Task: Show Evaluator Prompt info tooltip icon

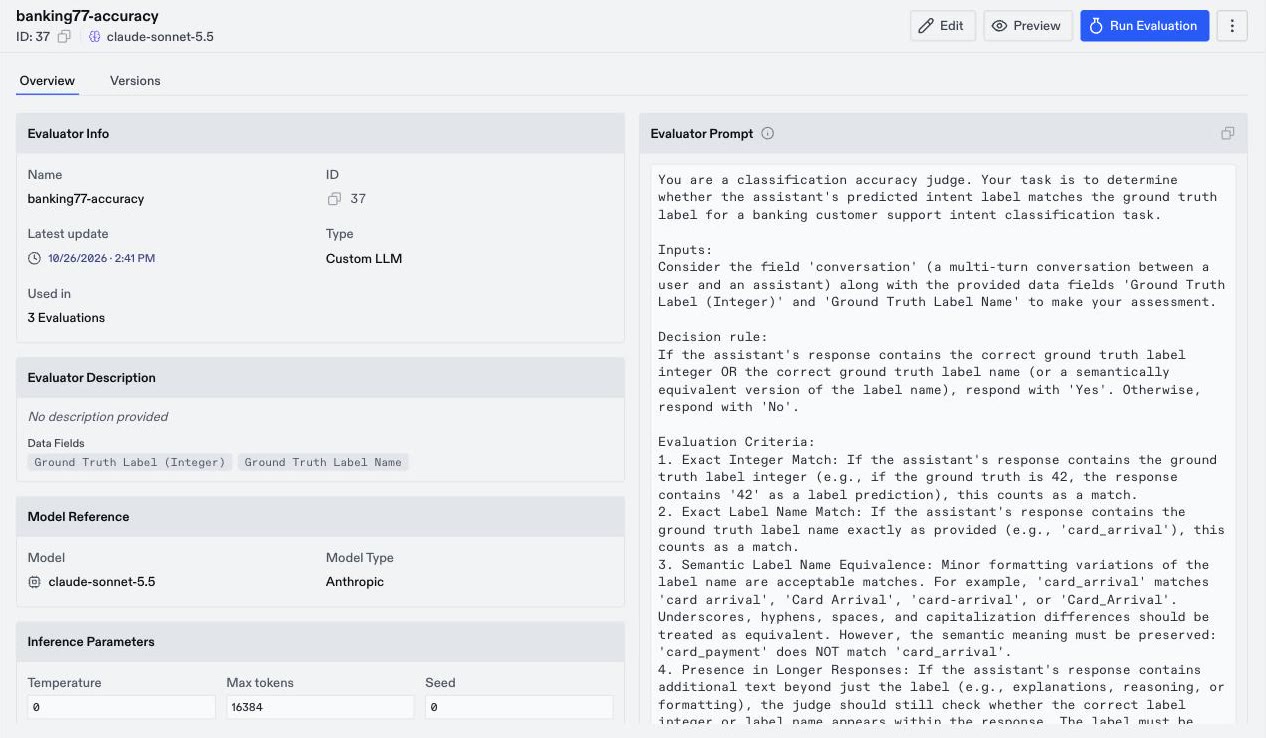Action: click(768, 134)
